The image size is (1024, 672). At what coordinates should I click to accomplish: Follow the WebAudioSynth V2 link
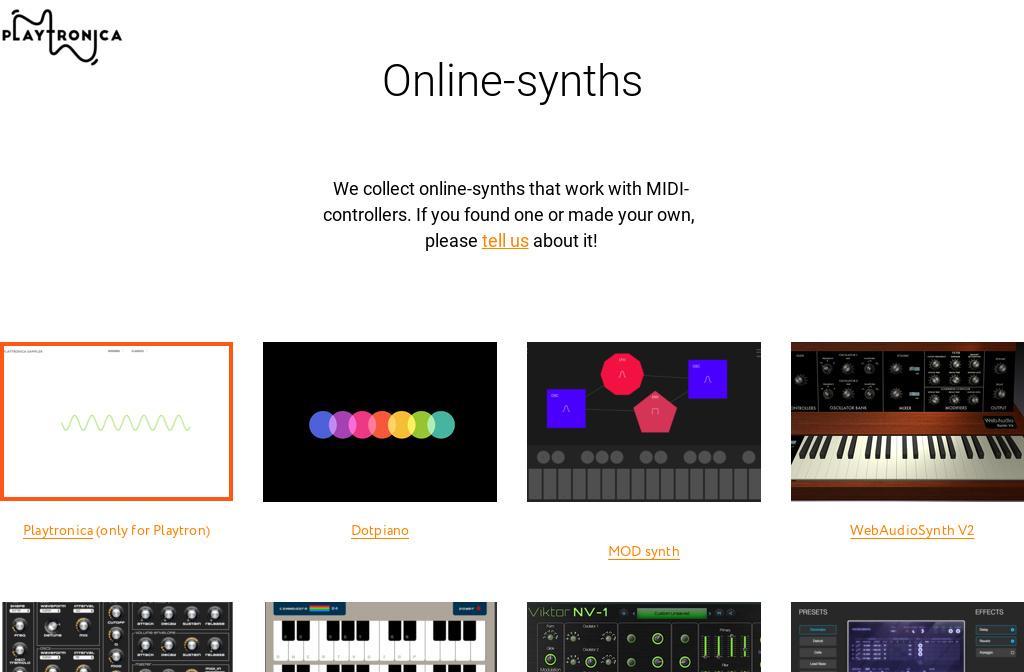point(912,530)
